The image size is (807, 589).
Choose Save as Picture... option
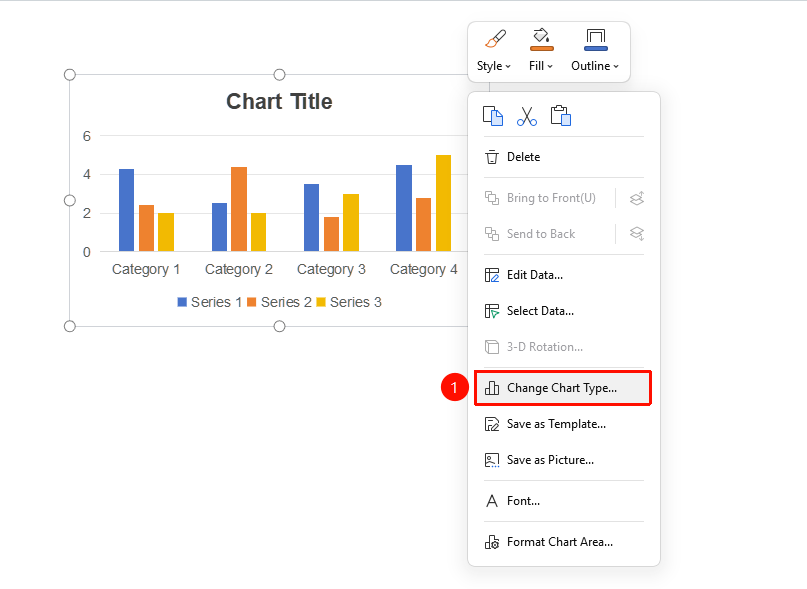[564, 460]
